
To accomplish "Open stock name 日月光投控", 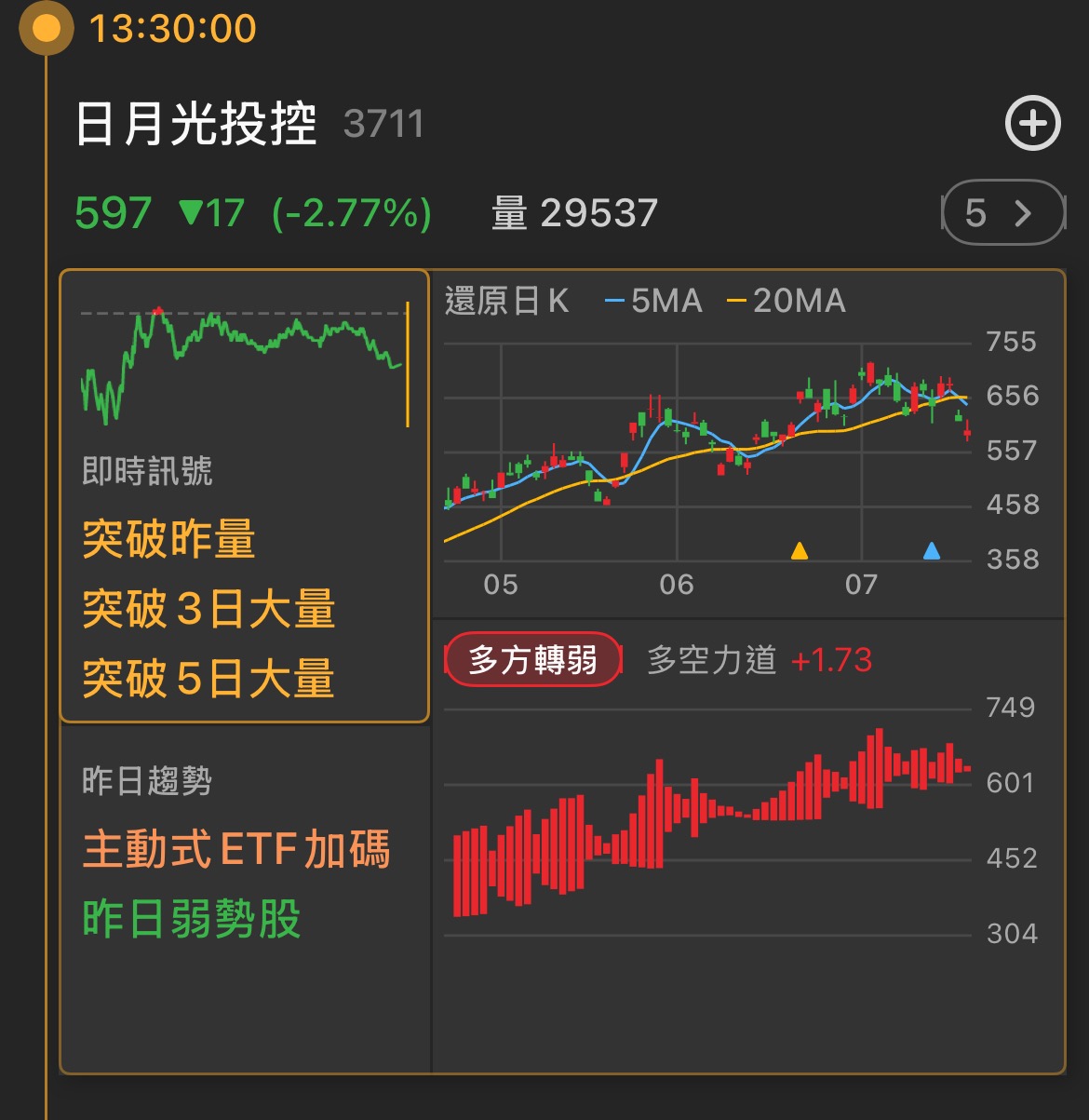I will (x=195, y=124).
